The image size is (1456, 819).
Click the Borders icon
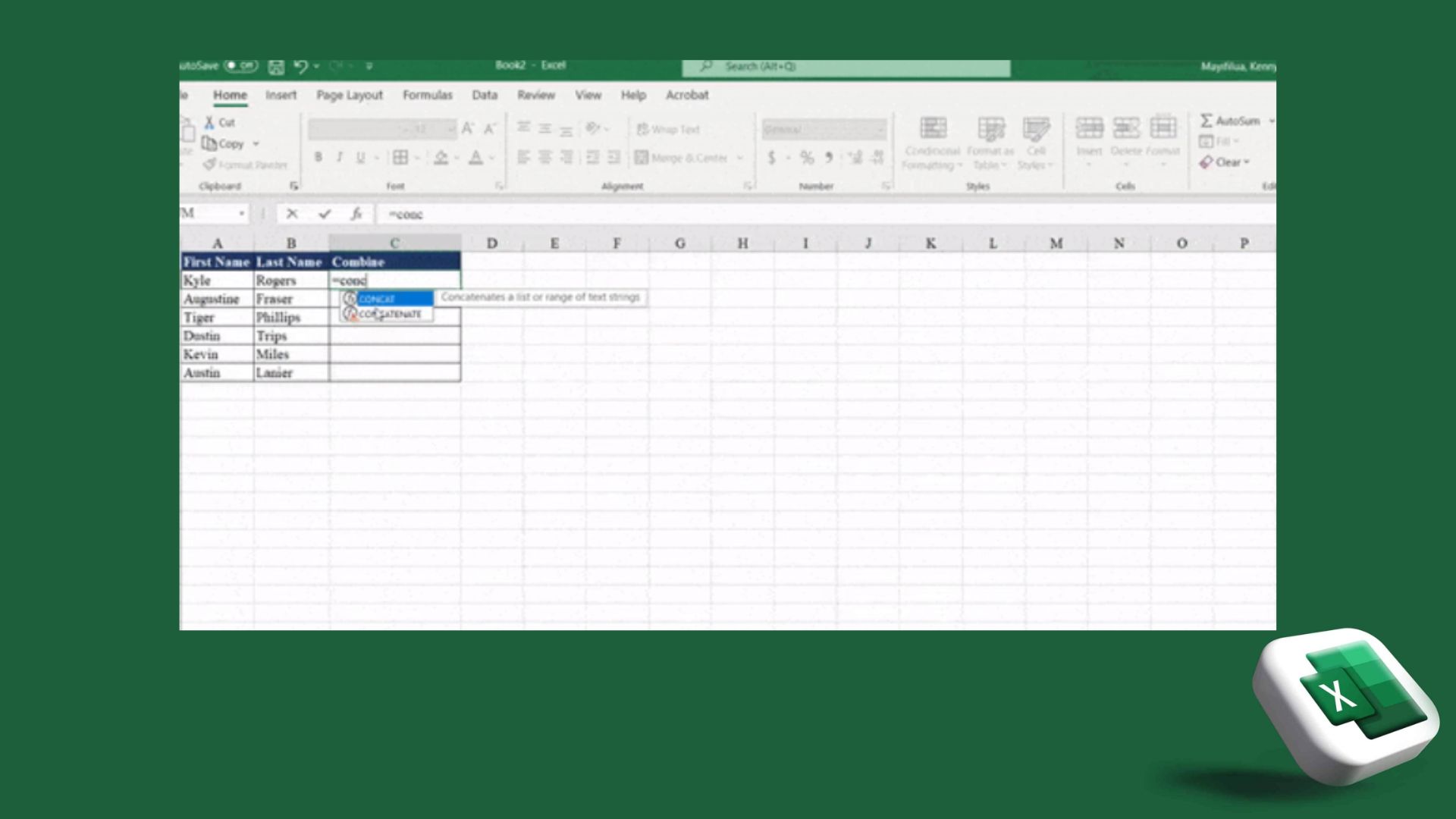coord(400,157)
